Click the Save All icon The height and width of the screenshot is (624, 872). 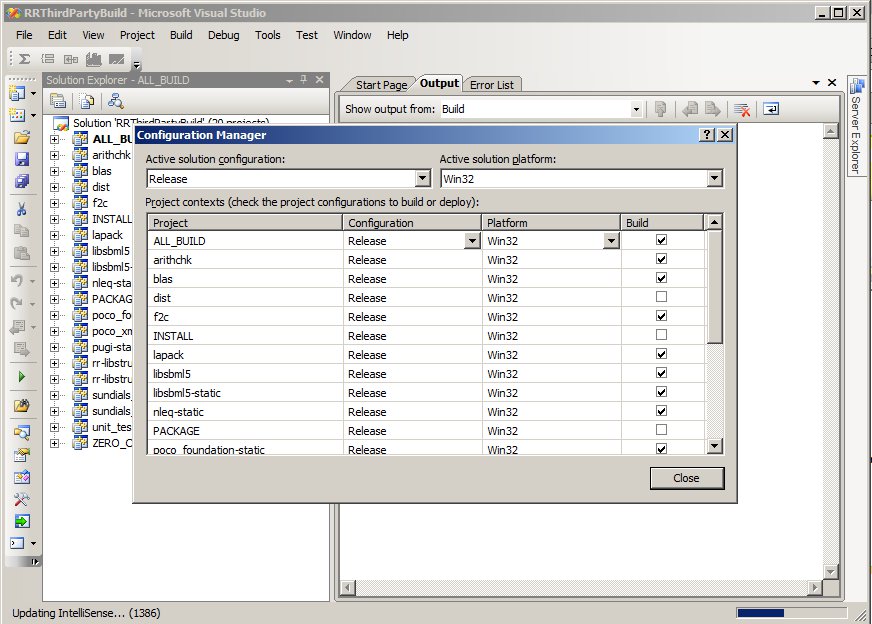[21, 181]
